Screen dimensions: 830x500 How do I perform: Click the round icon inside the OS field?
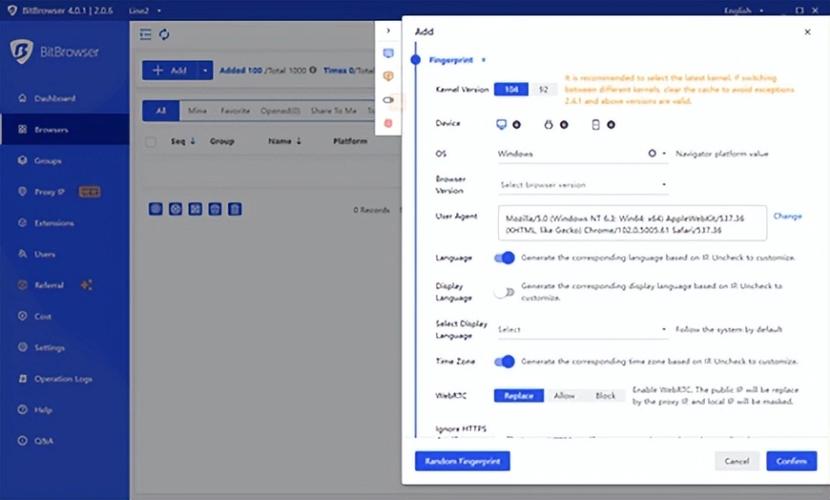point(652,153)
